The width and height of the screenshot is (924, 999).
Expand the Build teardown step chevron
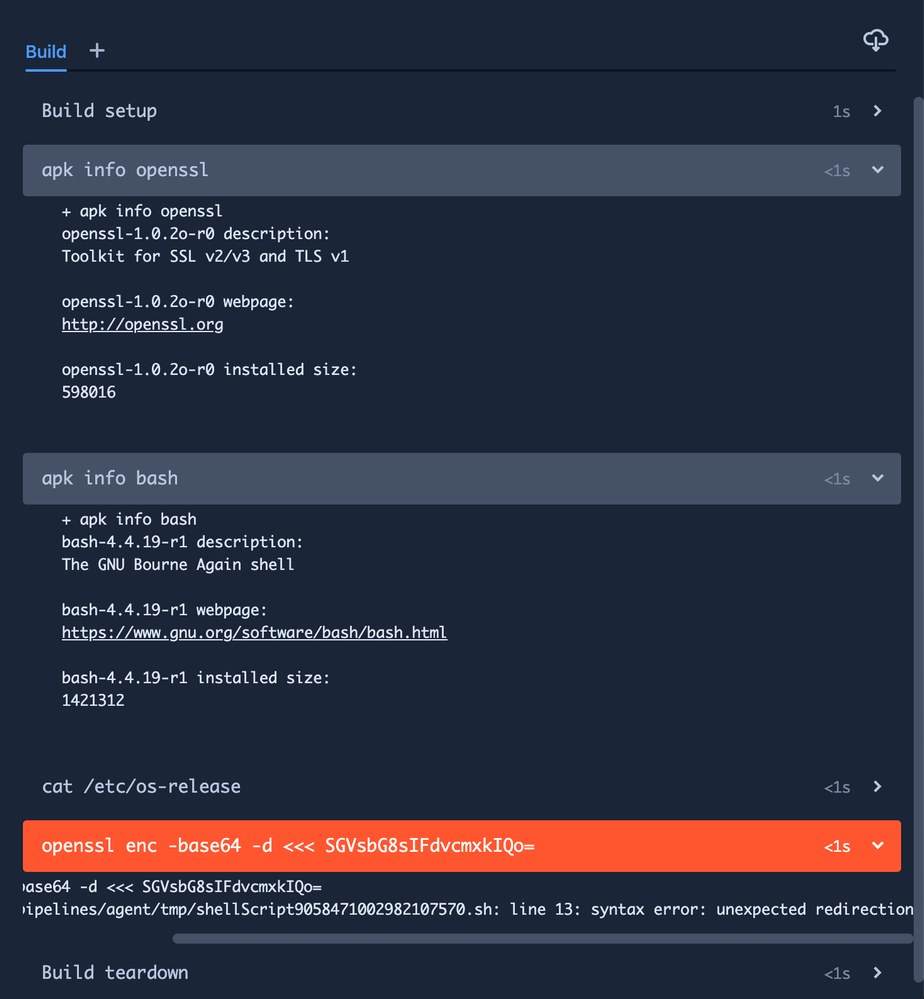tap(877, 973)
